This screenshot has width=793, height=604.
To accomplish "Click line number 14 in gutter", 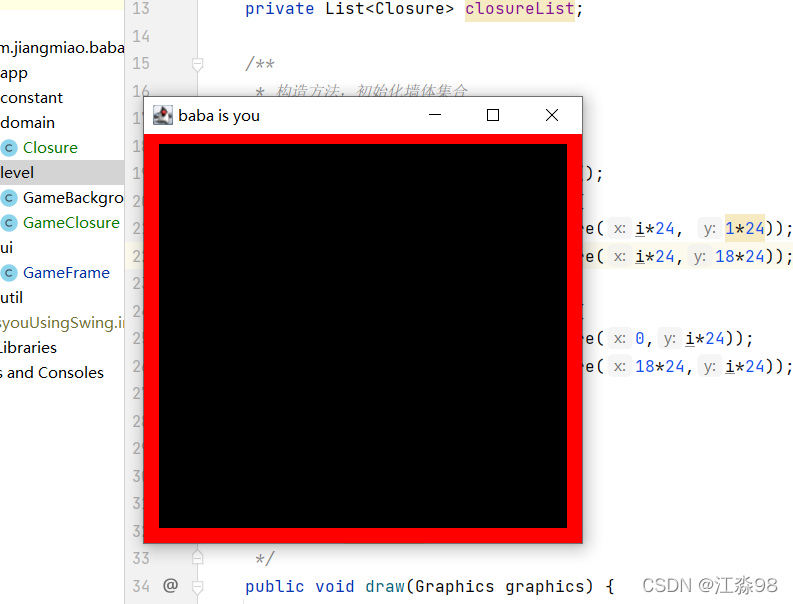I will 141,36.
